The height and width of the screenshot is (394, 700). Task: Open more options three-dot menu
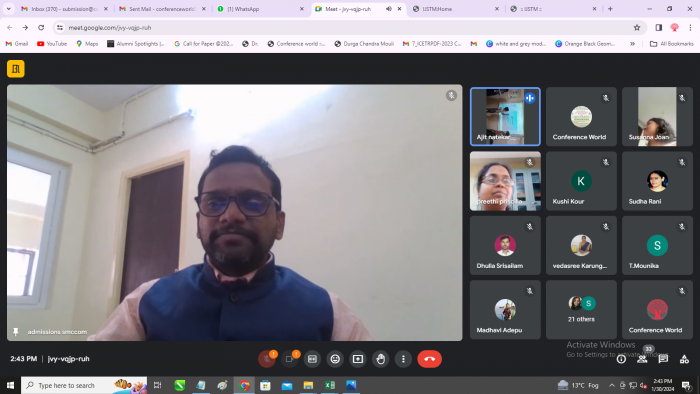coord(403,359)
